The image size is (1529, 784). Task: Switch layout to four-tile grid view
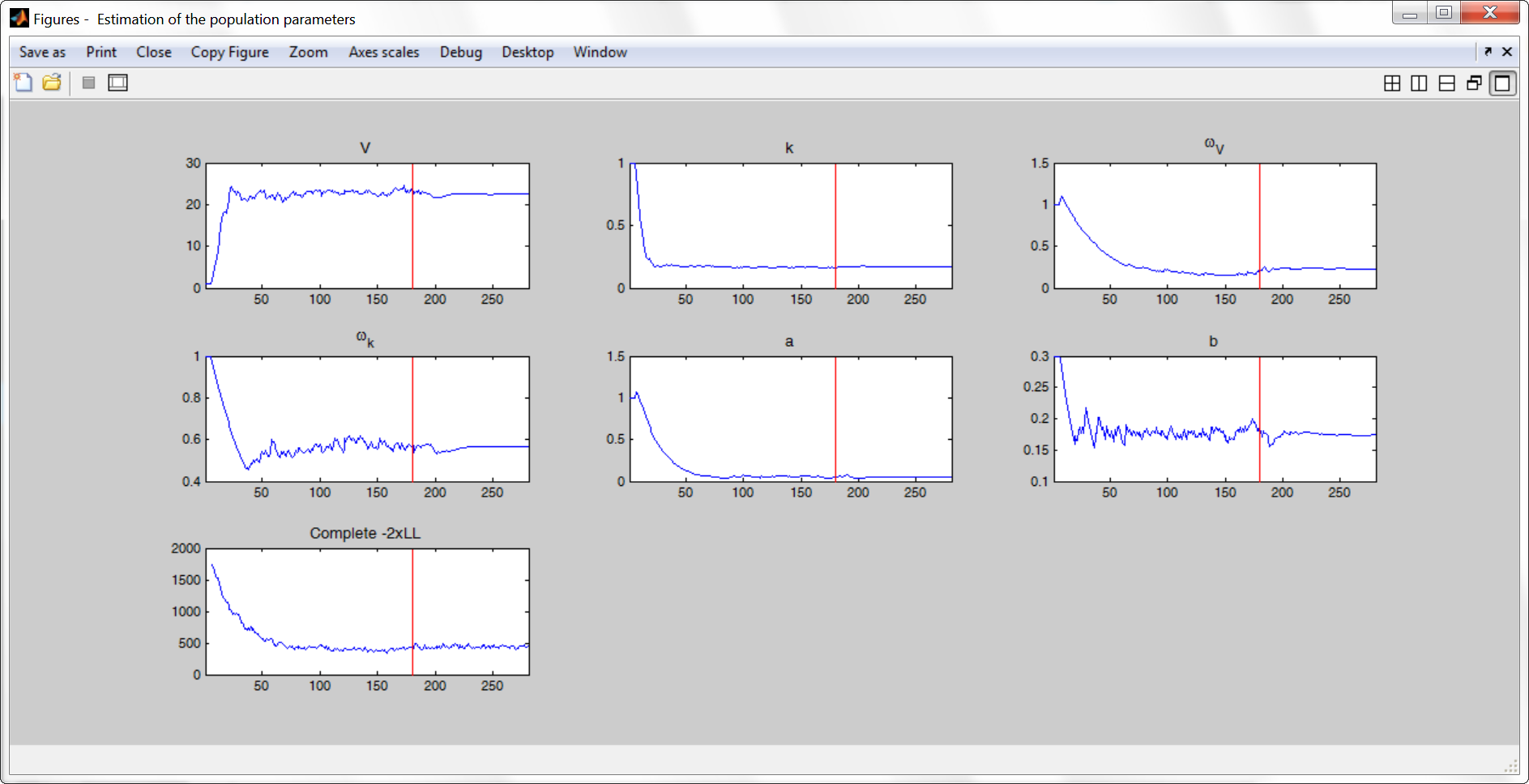[x=1391, y=83]
